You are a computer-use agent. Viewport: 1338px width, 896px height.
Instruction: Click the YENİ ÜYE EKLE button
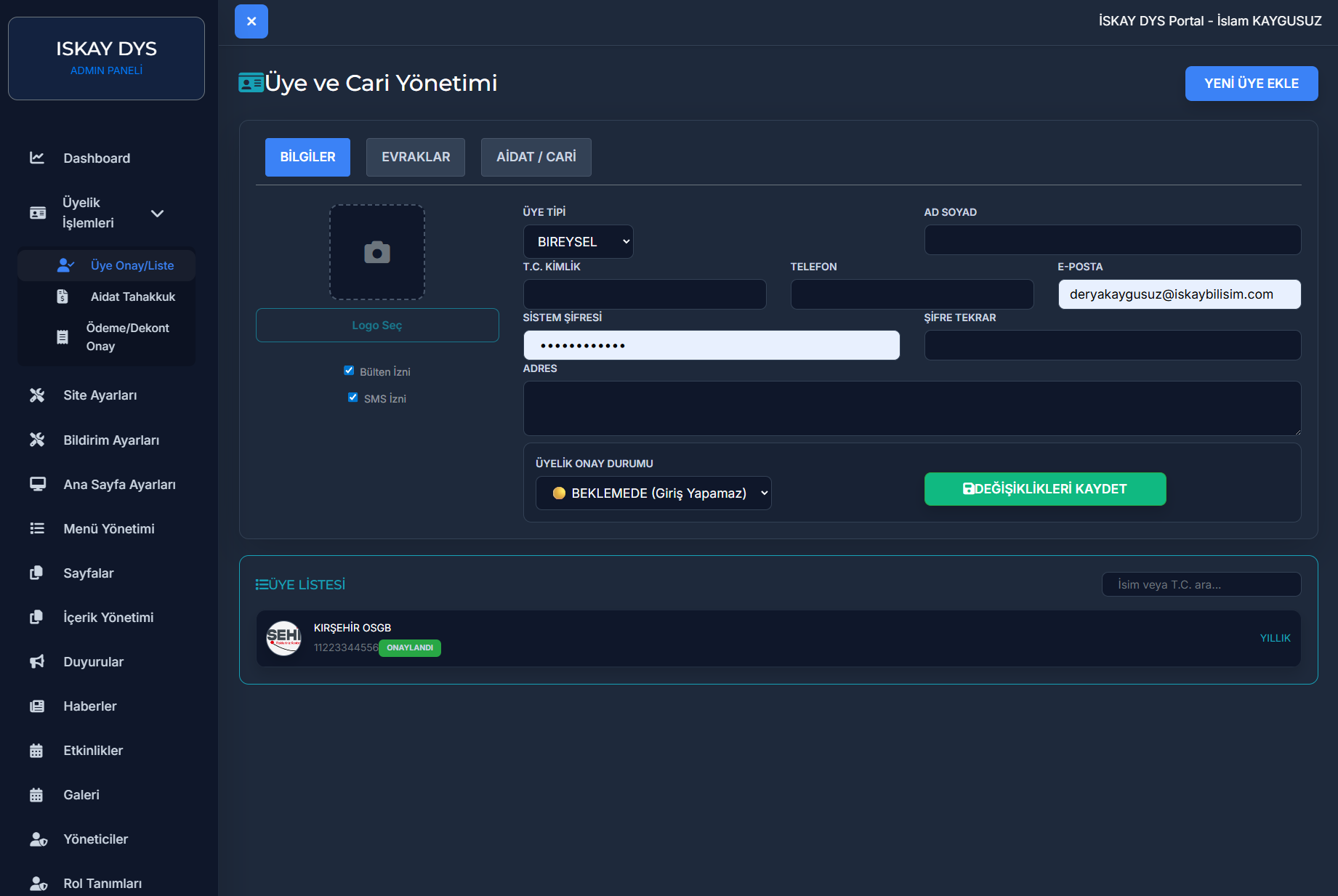click(1251, 84)
